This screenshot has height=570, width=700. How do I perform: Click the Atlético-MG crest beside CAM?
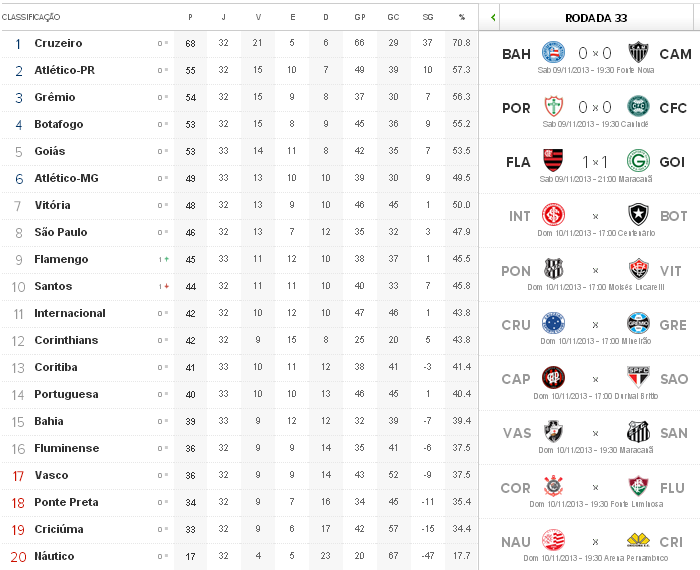point(638,52)
